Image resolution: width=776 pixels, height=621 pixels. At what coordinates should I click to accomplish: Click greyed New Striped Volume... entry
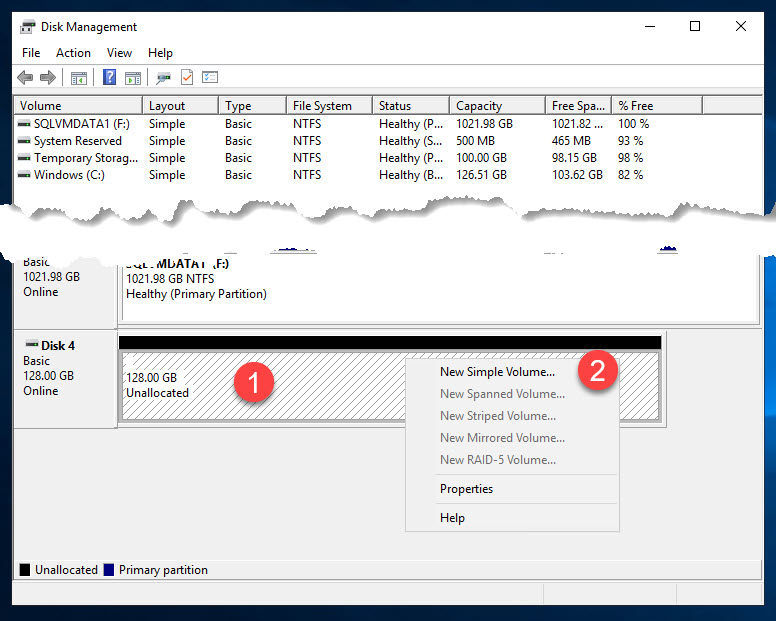tap(498, 416)
